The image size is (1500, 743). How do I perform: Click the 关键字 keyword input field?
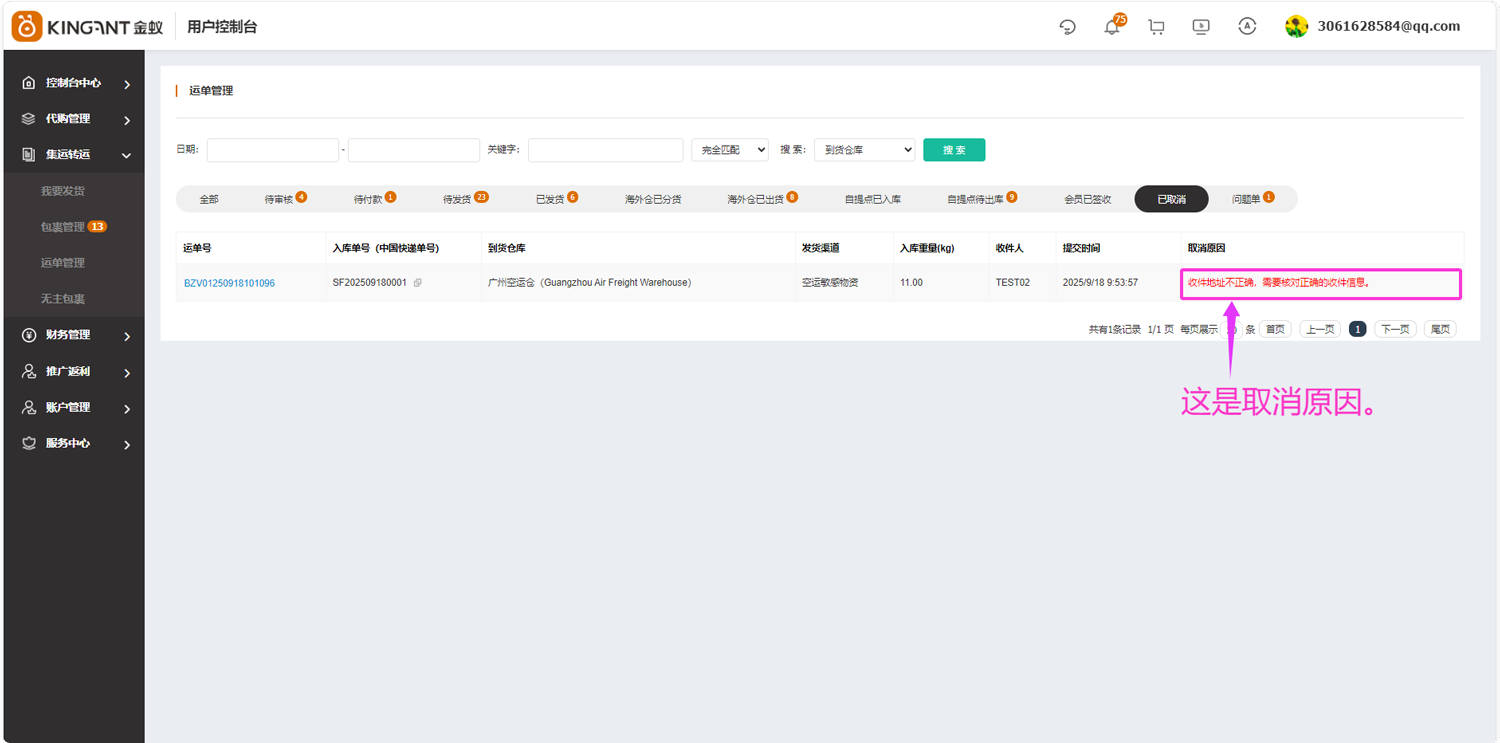click(605, 149)
